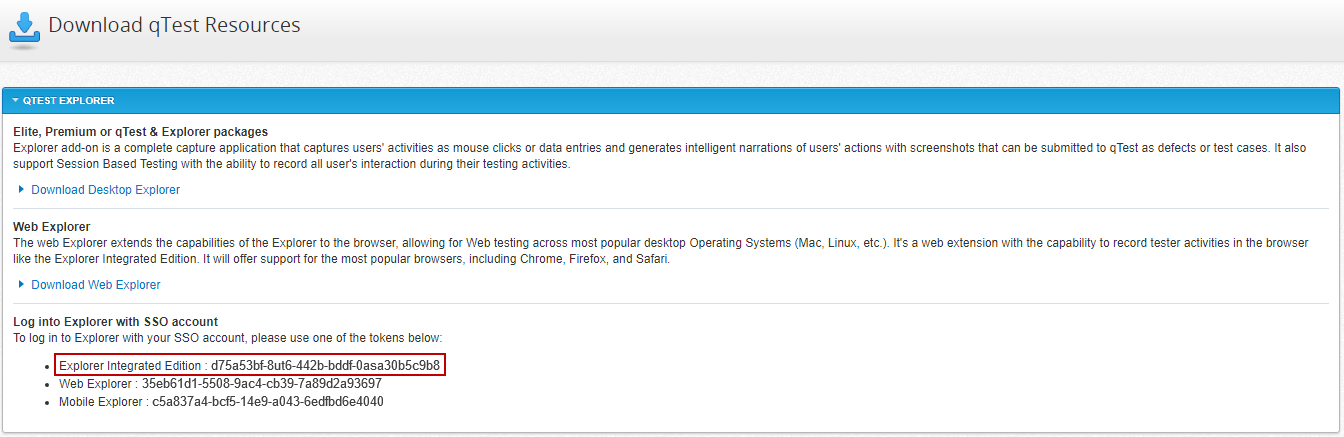Viewport: 1344px width, 437px height.
Task: Click the download icon beside the page title
Action: tap(24, 28)
